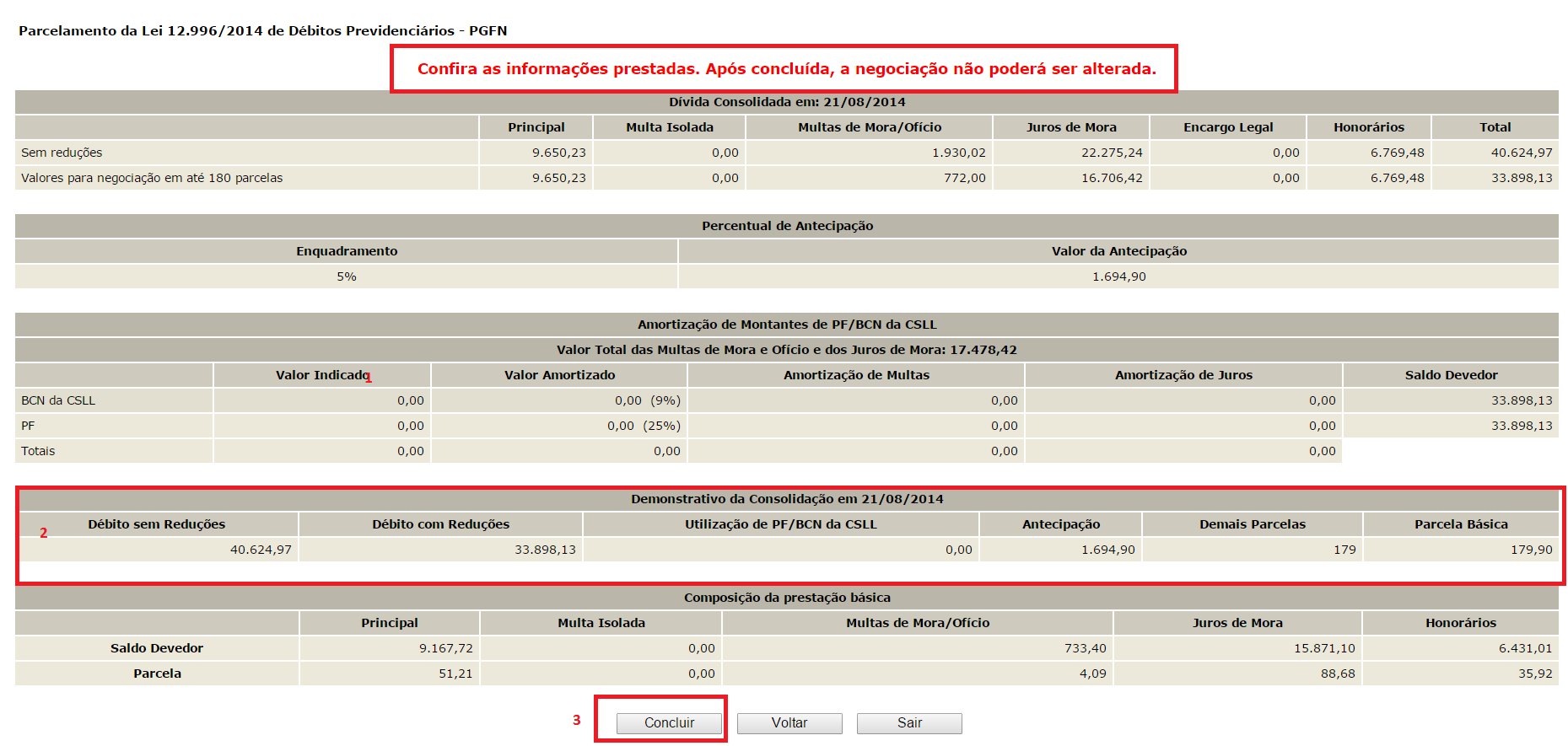Screen dimensions: 1568x746
Task: Click the Parcela principal value 51,21
Action: point(455,674)
